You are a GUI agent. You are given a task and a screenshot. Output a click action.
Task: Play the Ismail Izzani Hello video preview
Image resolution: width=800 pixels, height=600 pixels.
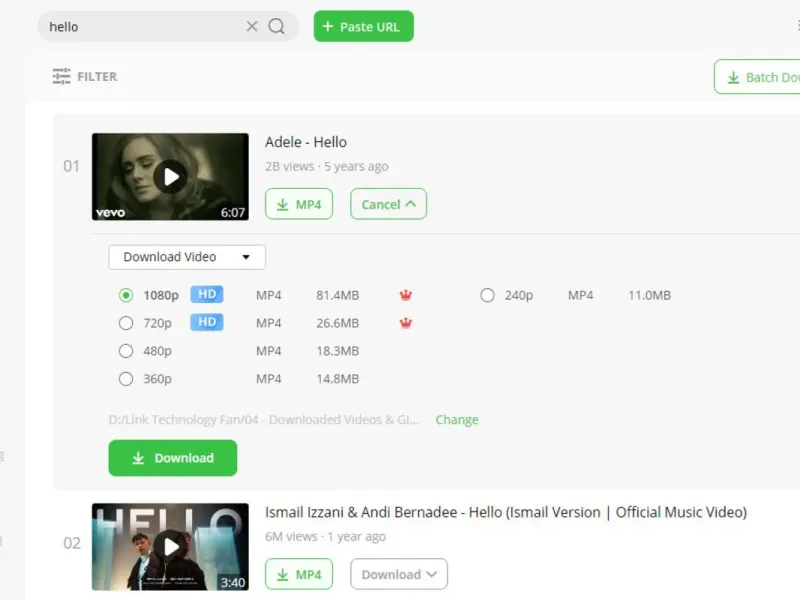pyautogui.click(x=170, y=547)
